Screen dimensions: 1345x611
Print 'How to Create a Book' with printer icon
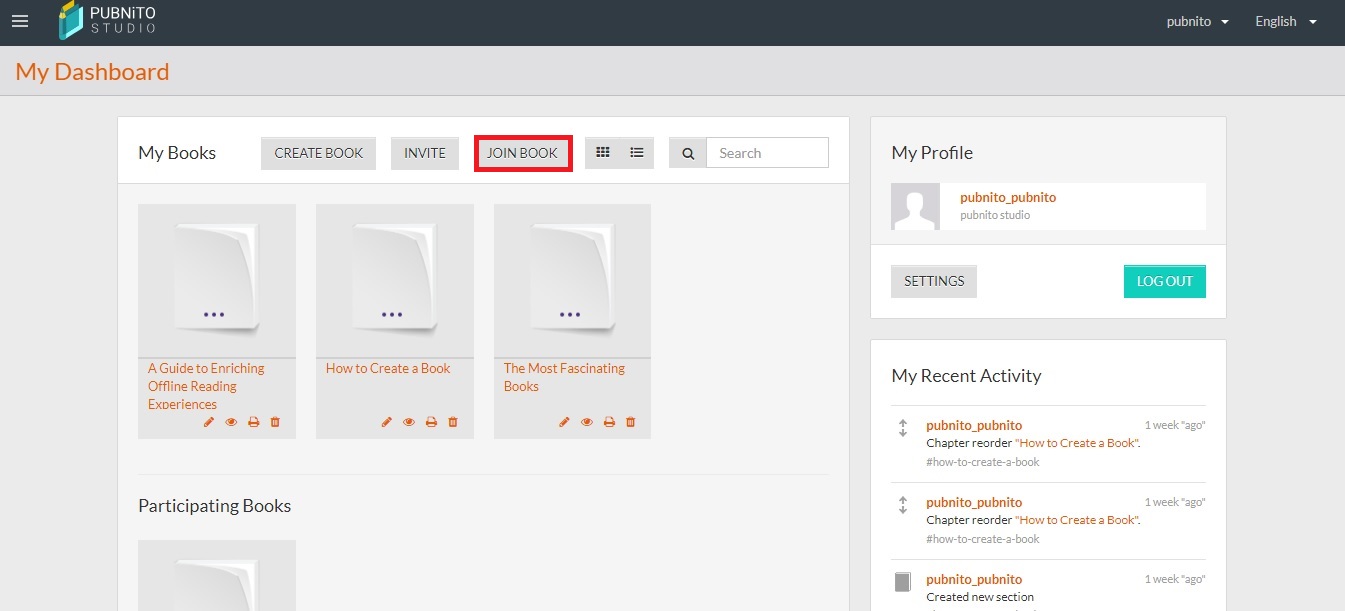pyautogui.click(x=431, y=422)
